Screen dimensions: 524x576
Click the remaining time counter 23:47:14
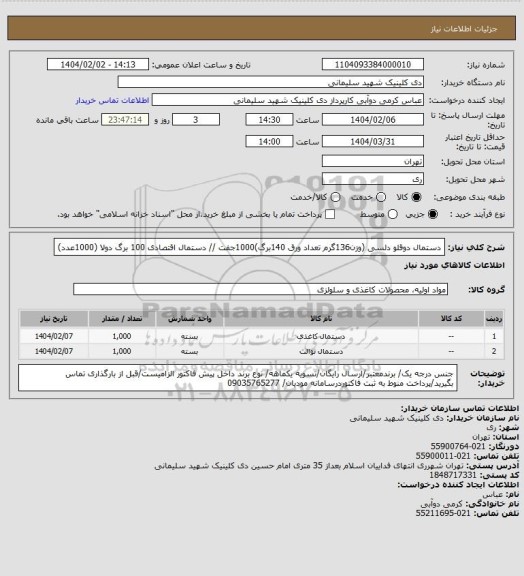click(x=125, y=120)
